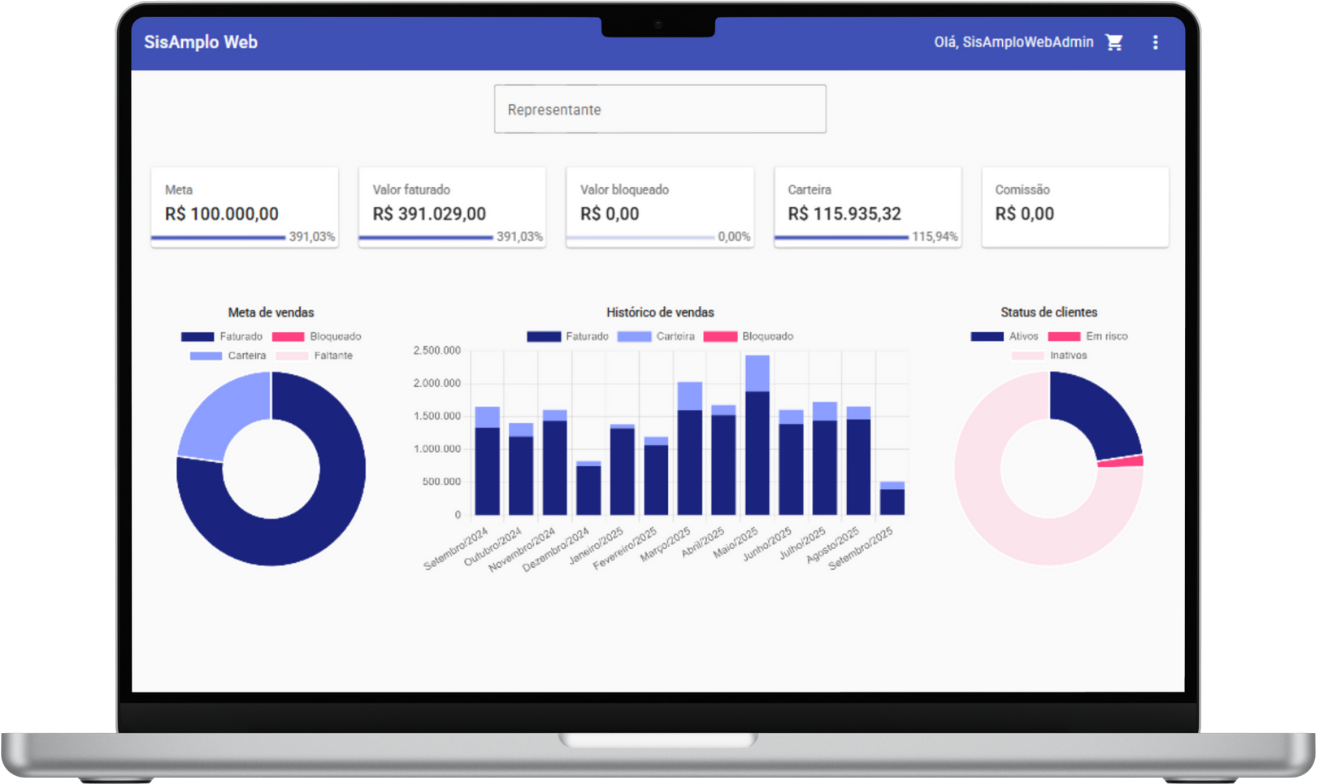Click the Maio/2025 bar in sales history
The image size is (1317, 784).
[757, 440]
